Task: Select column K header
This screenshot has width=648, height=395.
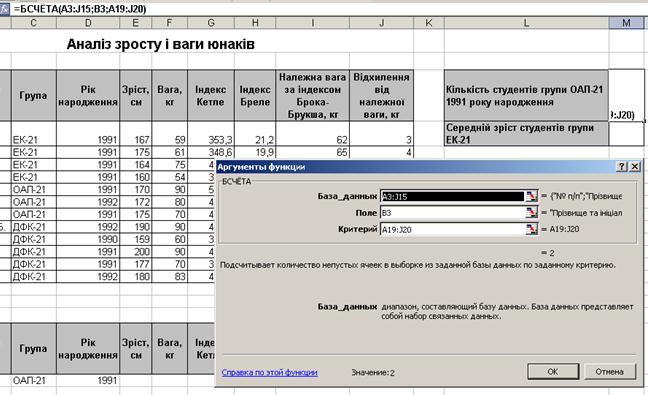Action: click(429, 23)
